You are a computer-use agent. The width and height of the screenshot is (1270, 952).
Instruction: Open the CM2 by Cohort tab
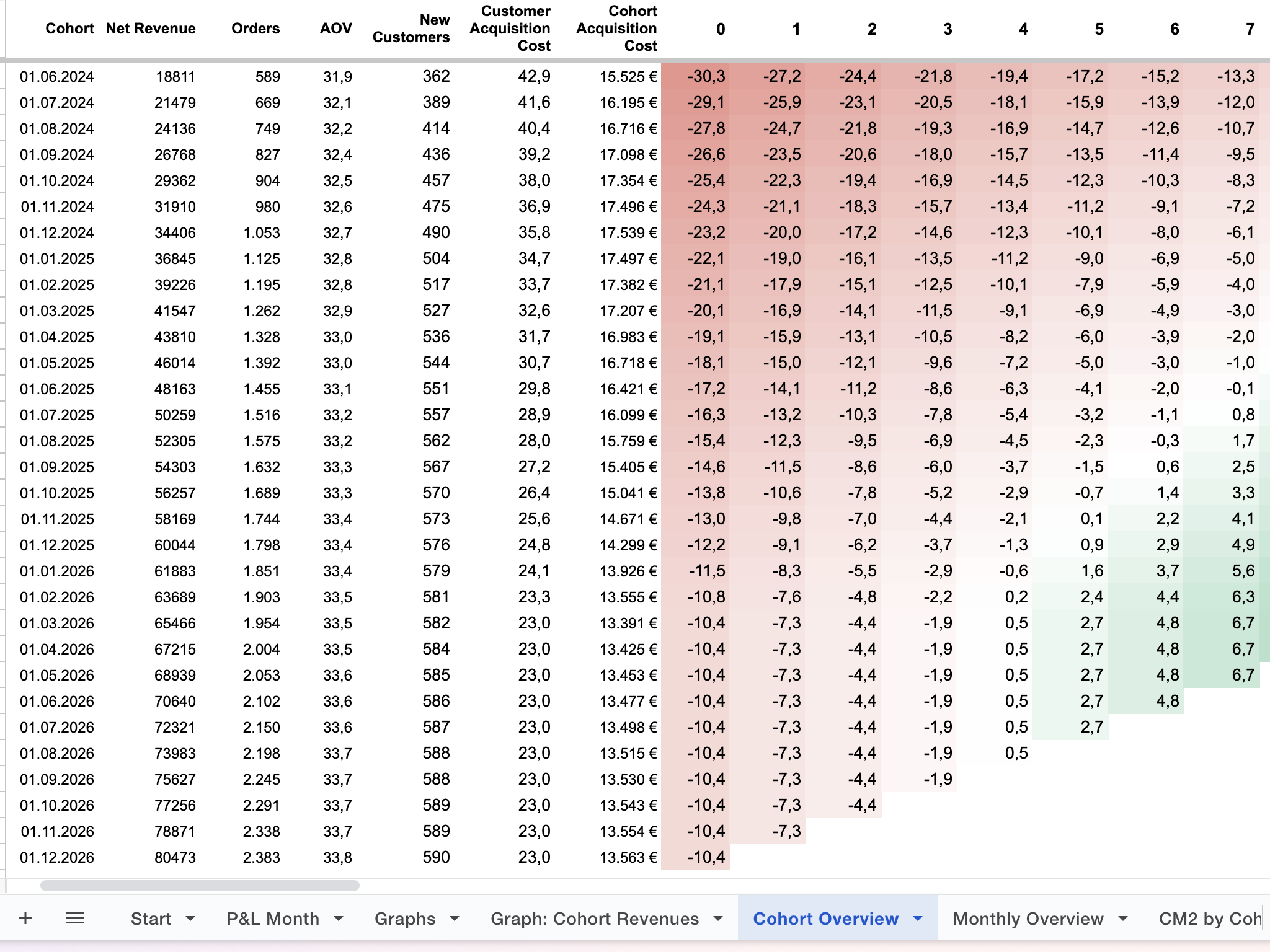(1209, 919)
